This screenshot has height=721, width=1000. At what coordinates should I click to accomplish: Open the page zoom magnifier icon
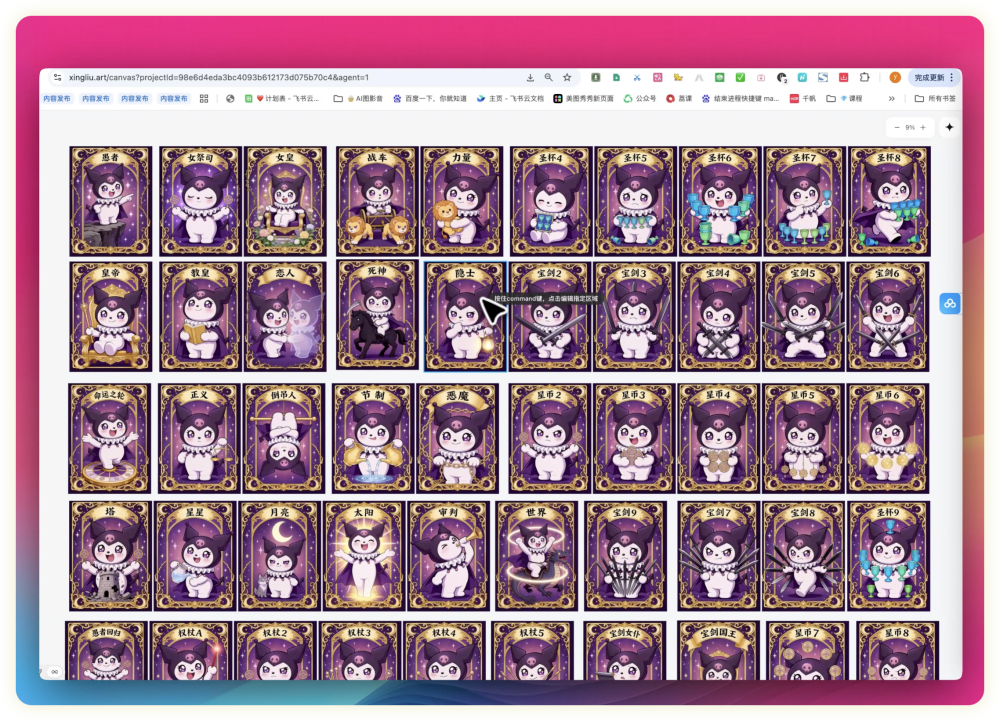(548, 78)
